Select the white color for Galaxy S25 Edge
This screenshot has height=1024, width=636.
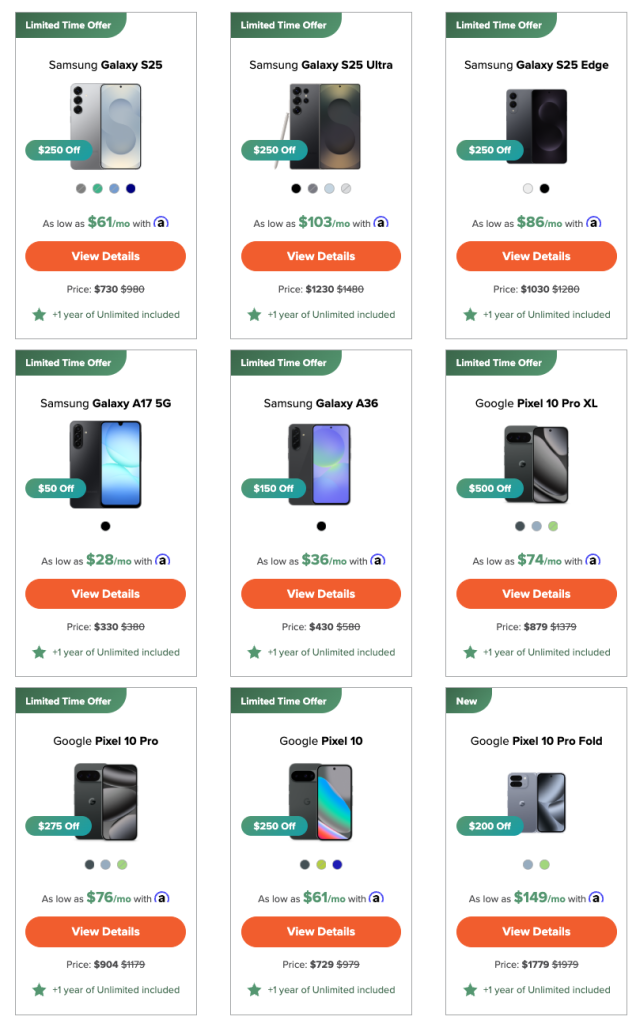[x=528, y=188]
